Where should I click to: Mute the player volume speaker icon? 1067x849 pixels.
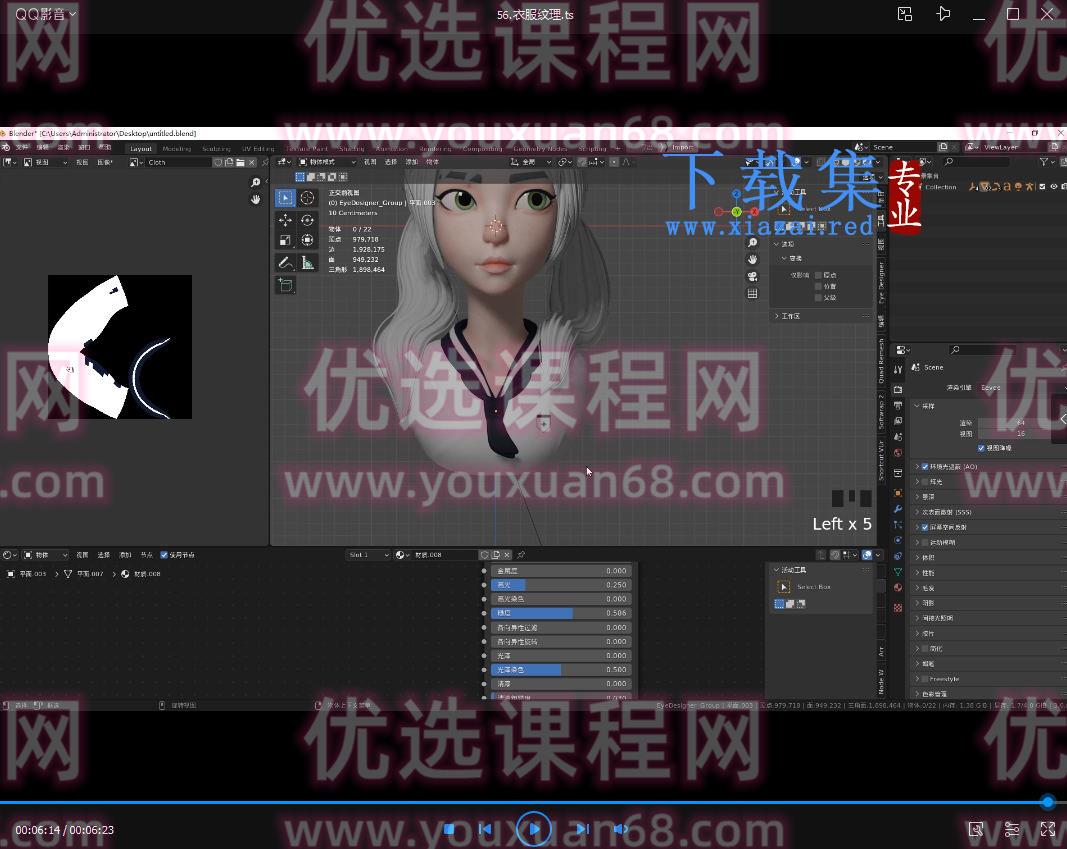point(620,829)
